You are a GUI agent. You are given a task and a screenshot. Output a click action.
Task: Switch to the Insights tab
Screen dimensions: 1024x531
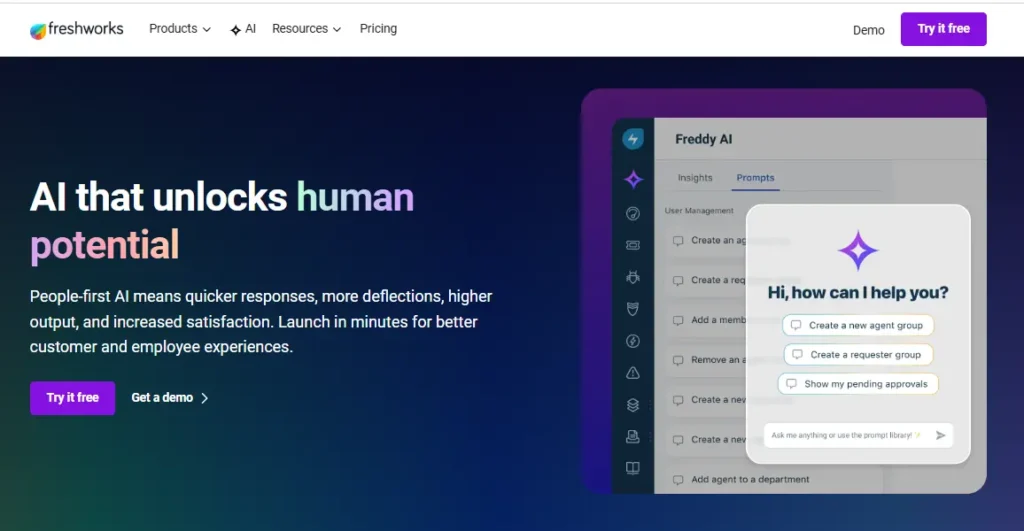coord(695,178)
